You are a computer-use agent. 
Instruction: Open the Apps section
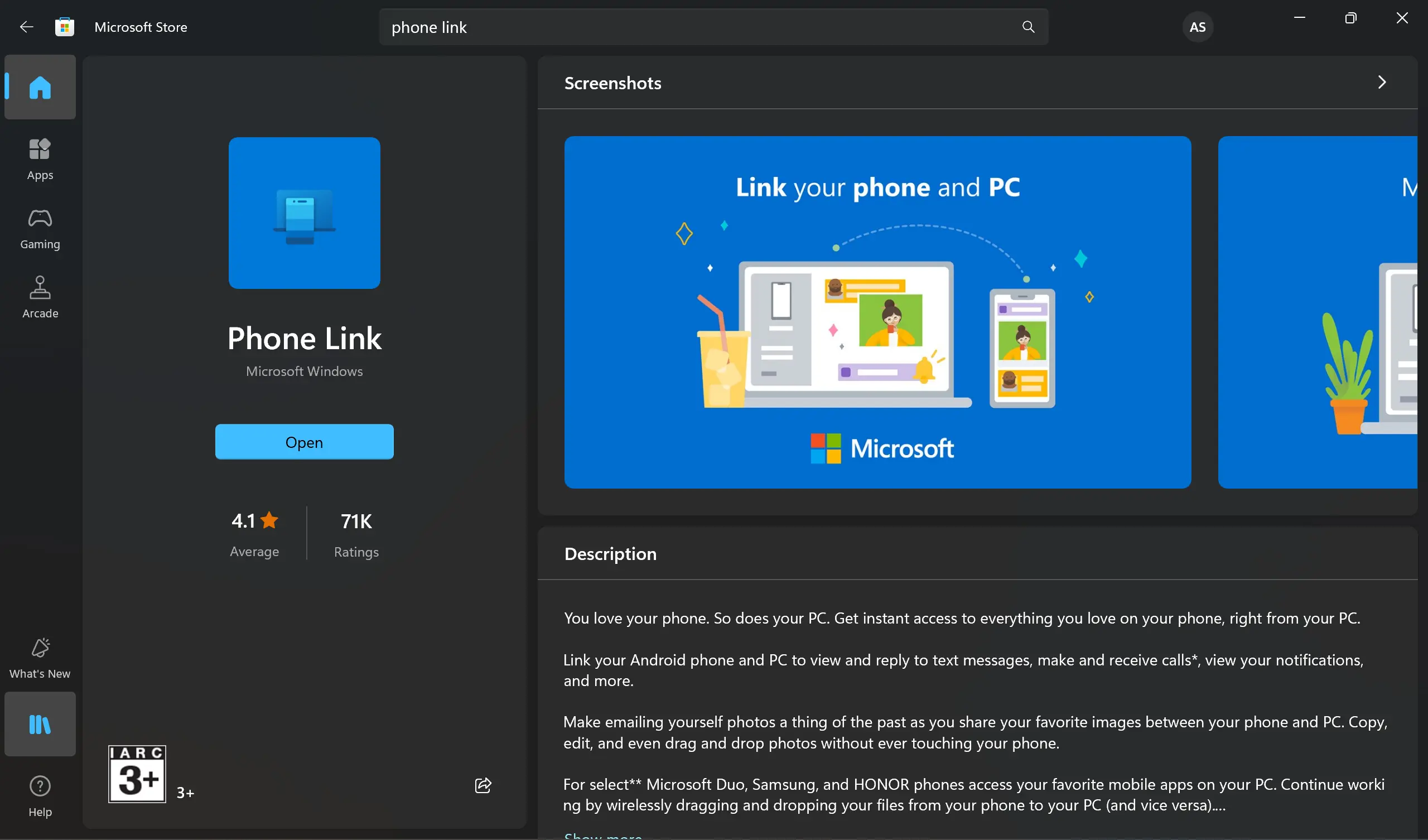pyautogui.click(x=40, y=160)
